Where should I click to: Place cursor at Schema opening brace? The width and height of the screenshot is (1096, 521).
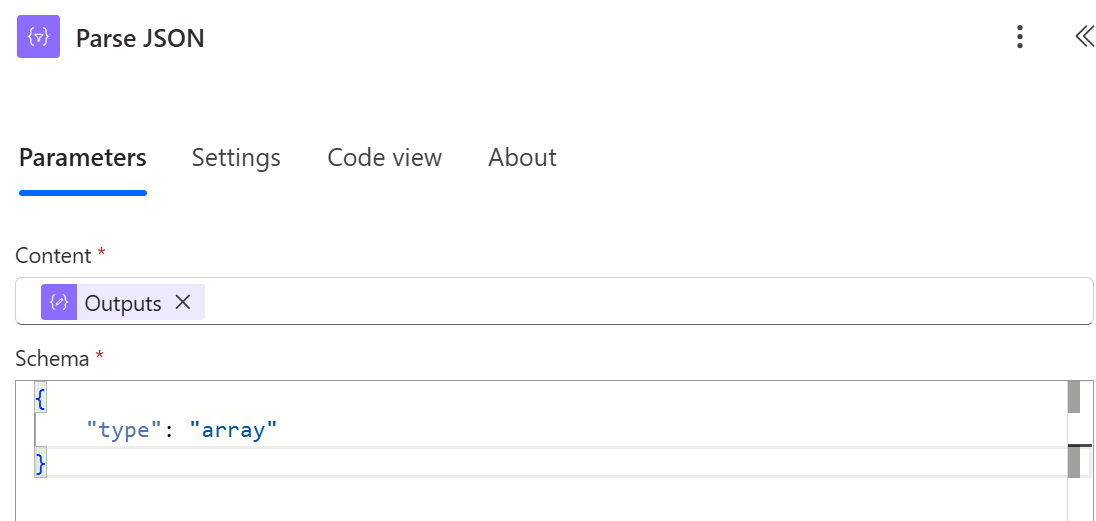point(40,399)
